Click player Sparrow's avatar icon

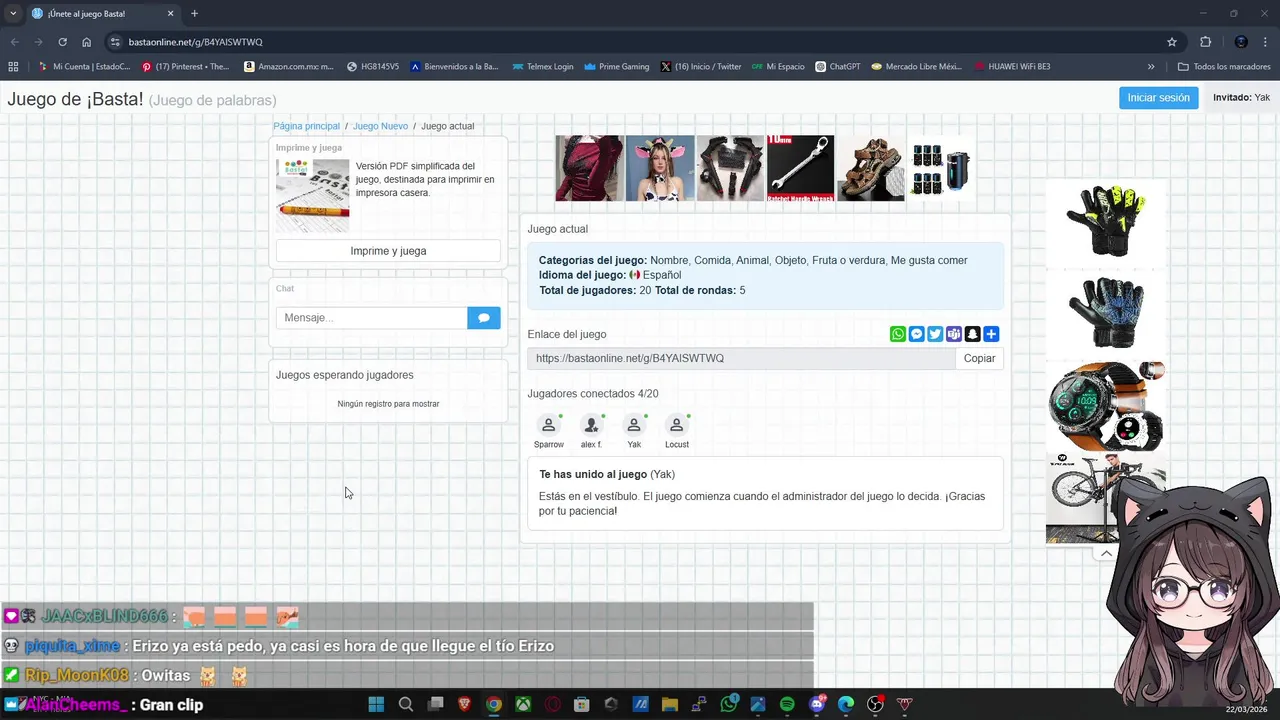(x=548, y=425)
